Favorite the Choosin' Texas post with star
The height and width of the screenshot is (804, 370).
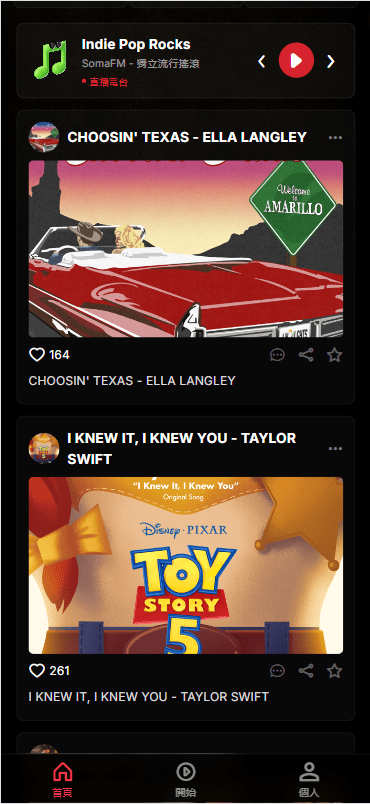335,355
